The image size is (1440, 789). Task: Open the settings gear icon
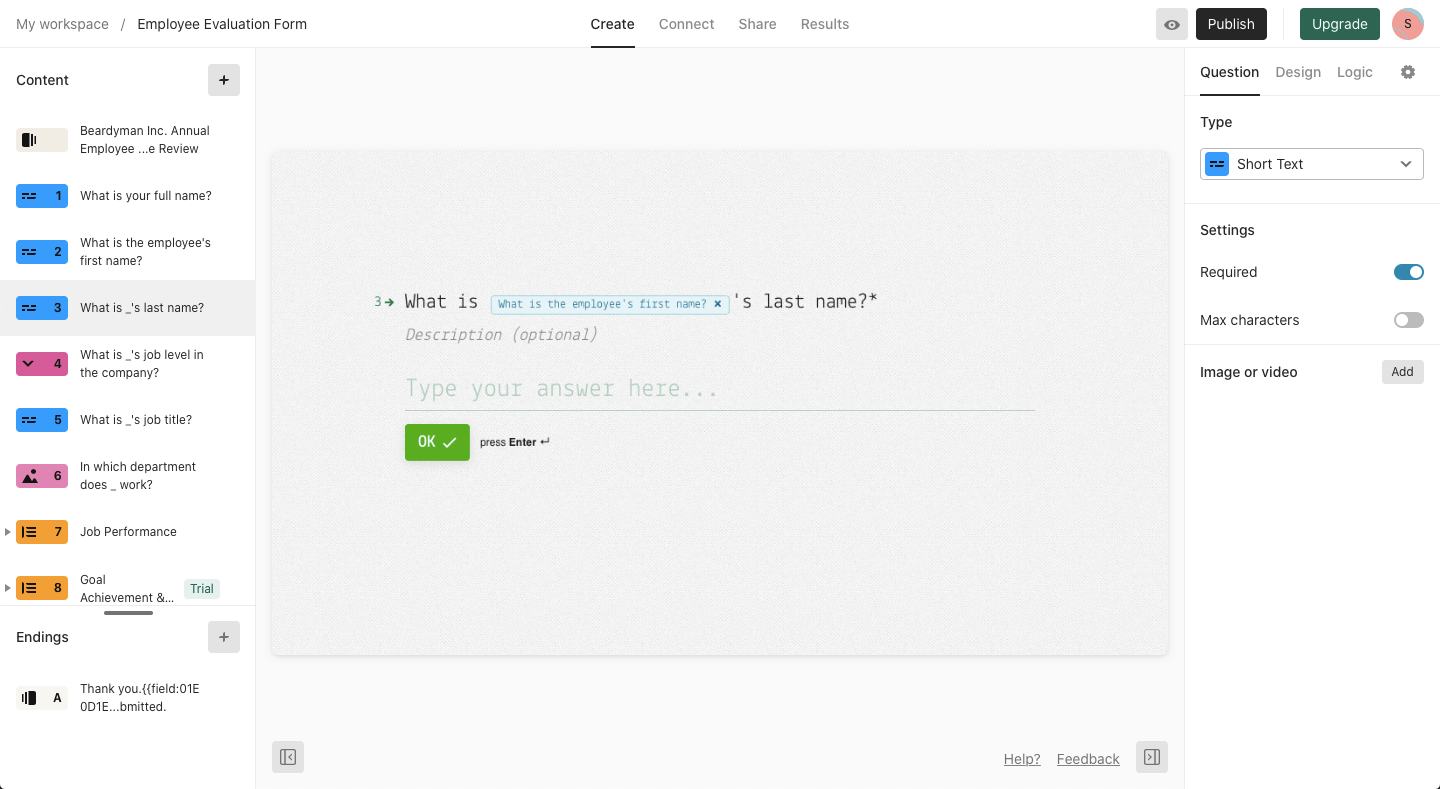point(1408,72)
